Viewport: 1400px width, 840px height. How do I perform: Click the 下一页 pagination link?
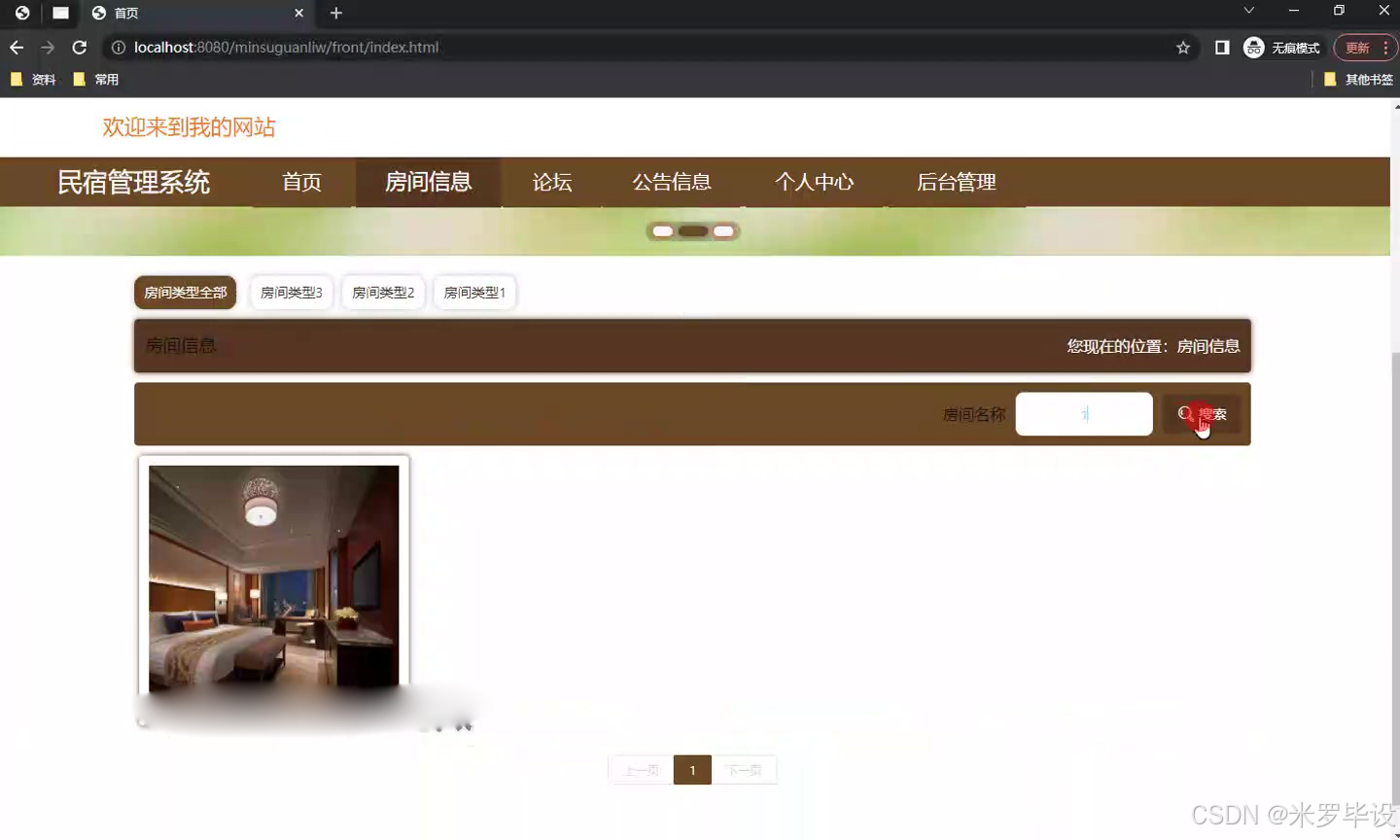(745, 769)
